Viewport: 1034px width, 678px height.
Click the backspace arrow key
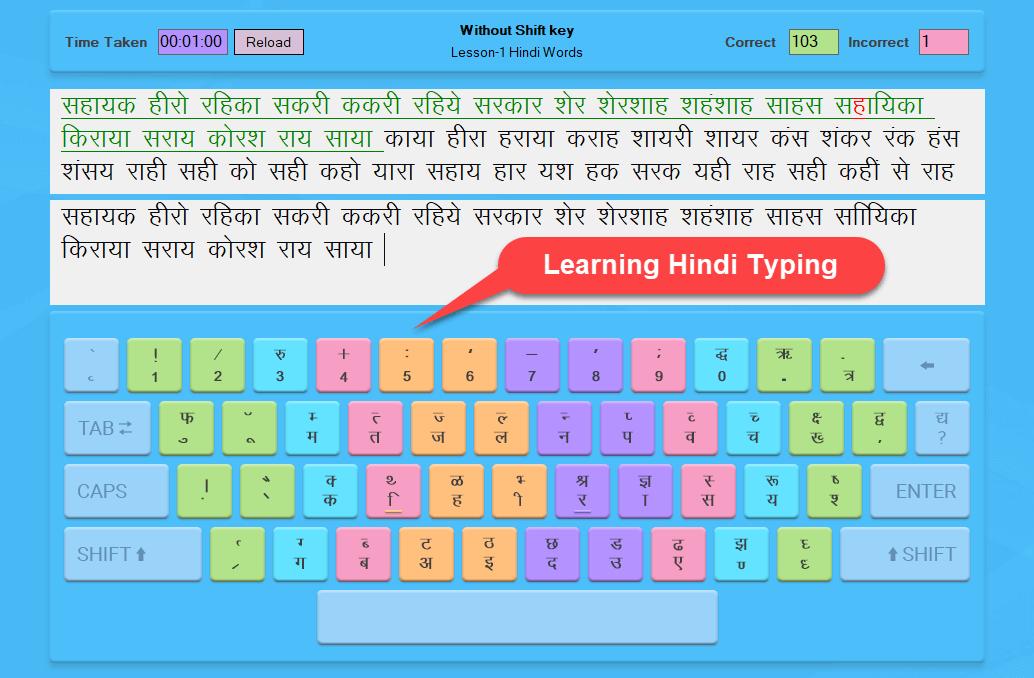(926, 365)
